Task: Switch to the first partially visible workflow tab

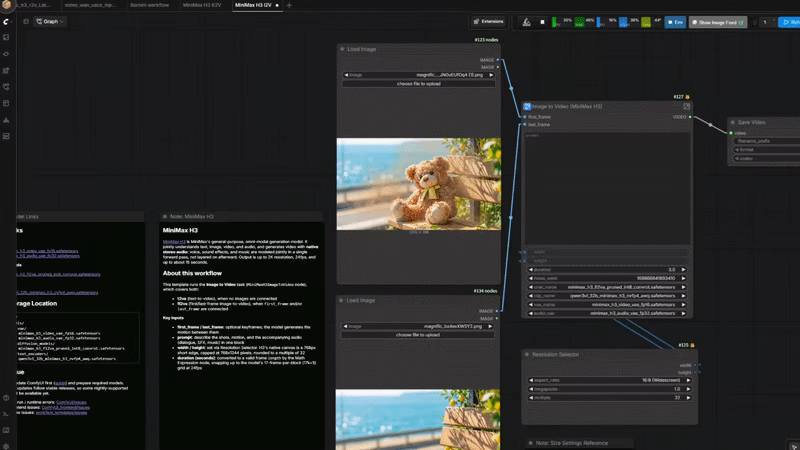Action: click(33, 5)
